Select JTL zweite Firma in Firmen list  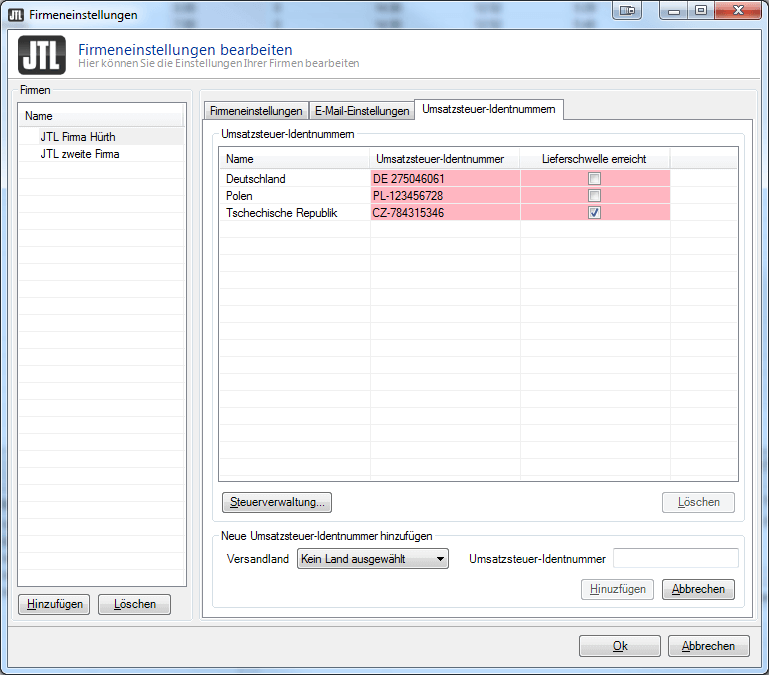point(102,154)
